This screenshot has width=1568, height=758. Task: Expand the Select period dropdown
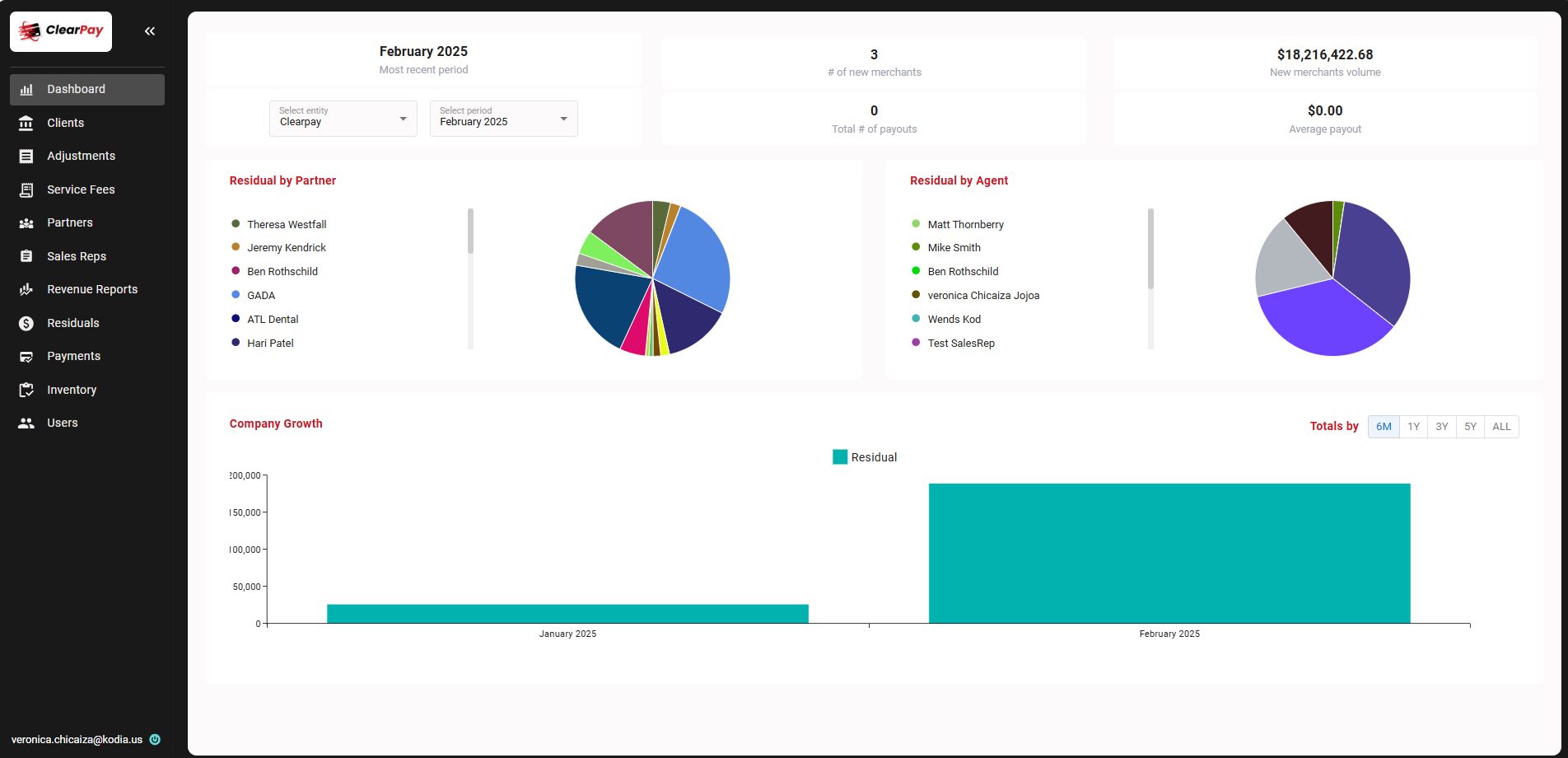(503, 119)
